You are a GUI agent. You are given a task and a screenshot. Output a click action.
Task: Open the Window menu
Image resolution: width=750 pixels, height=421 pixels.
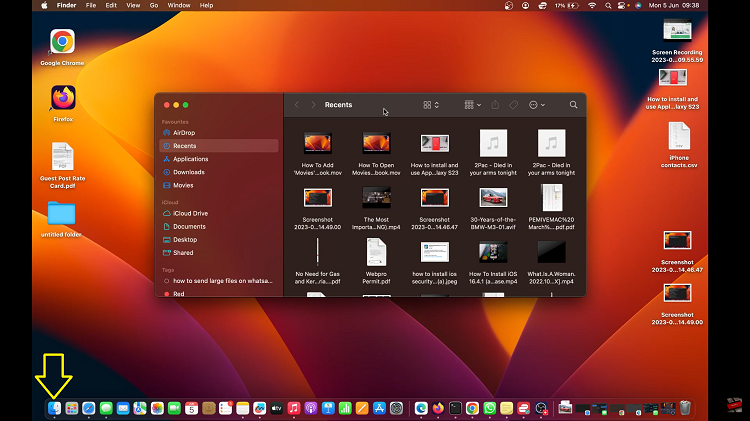pyautogui.click(x=179, y=5)
